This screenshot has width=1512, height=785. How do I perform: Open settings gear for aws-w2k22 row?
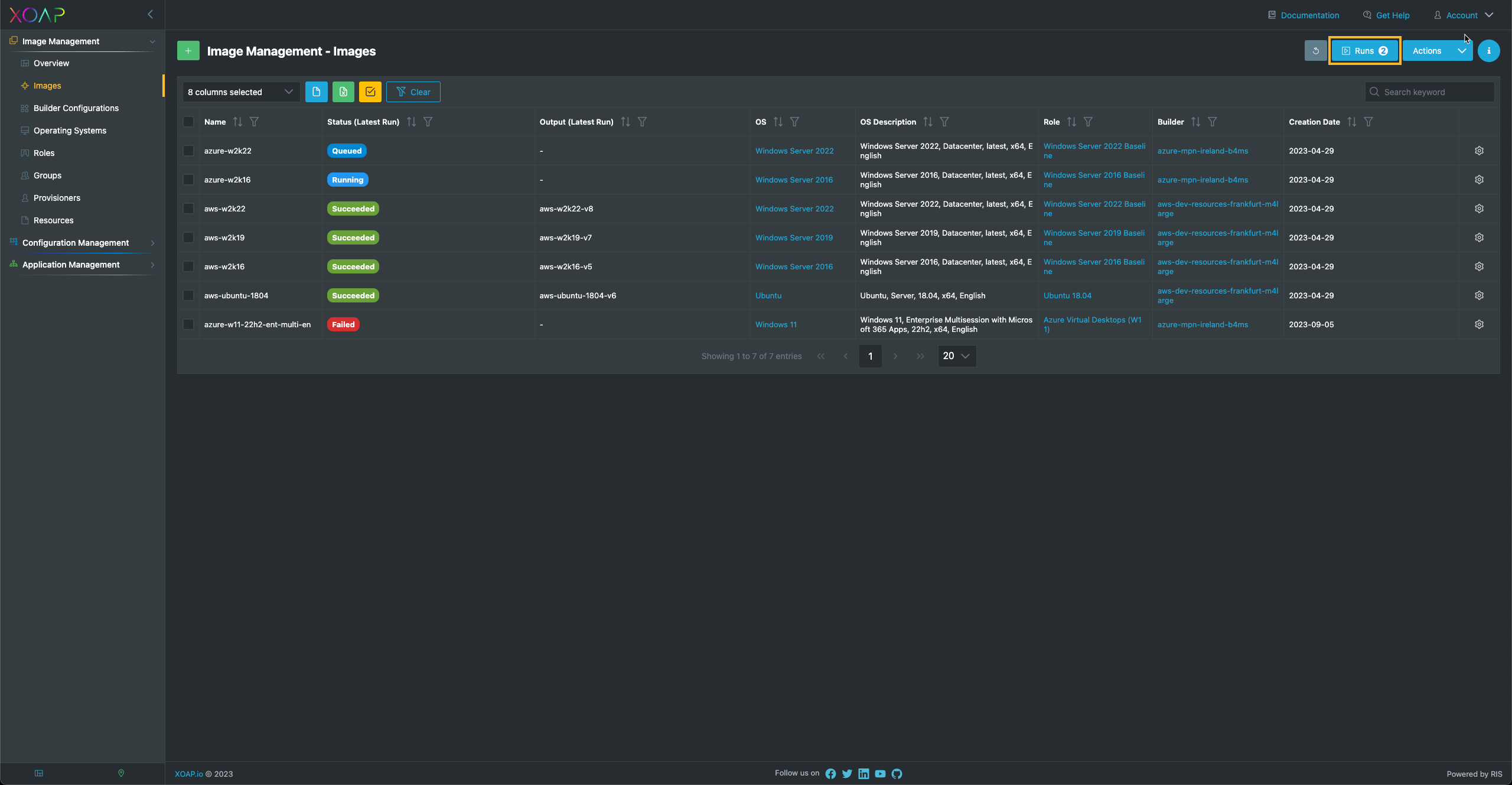coord(1479,209)
